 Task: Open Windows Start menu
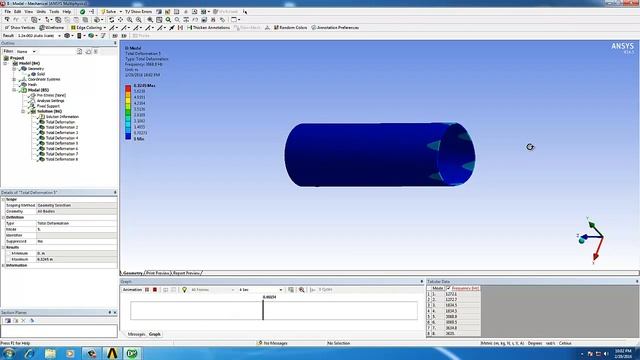9,353
